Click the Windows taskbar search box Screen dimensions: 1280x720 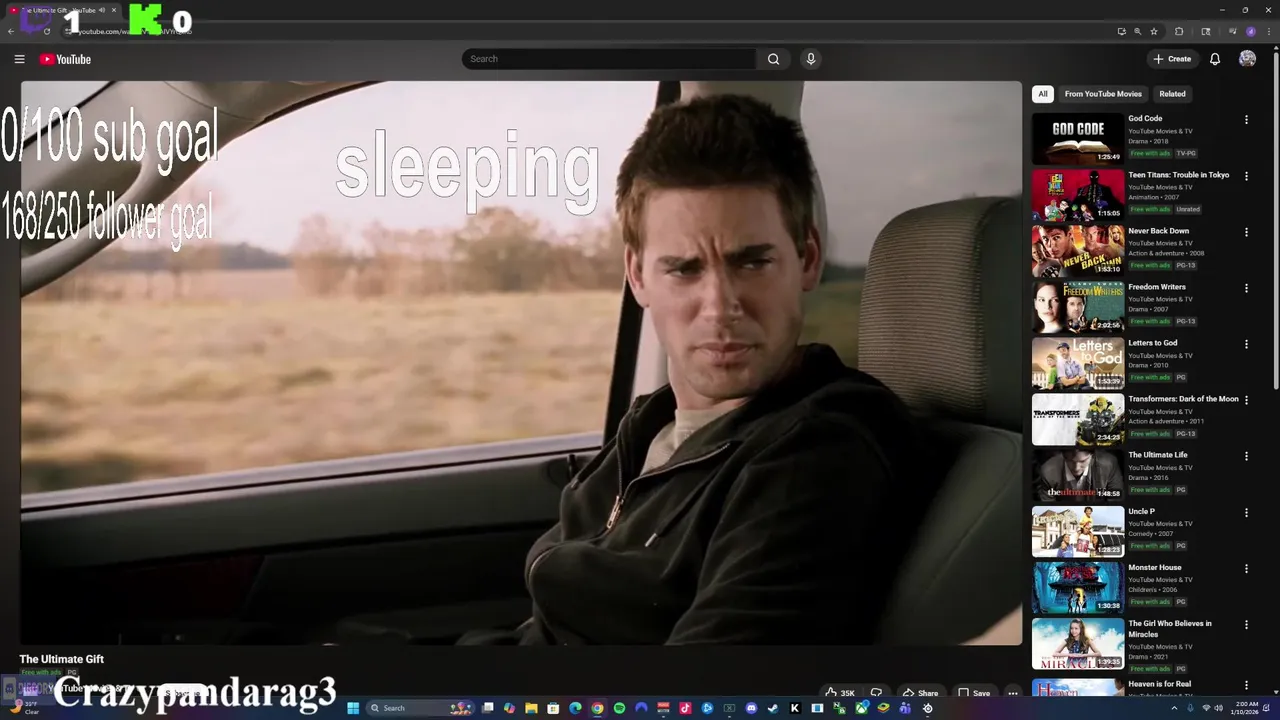421,708
